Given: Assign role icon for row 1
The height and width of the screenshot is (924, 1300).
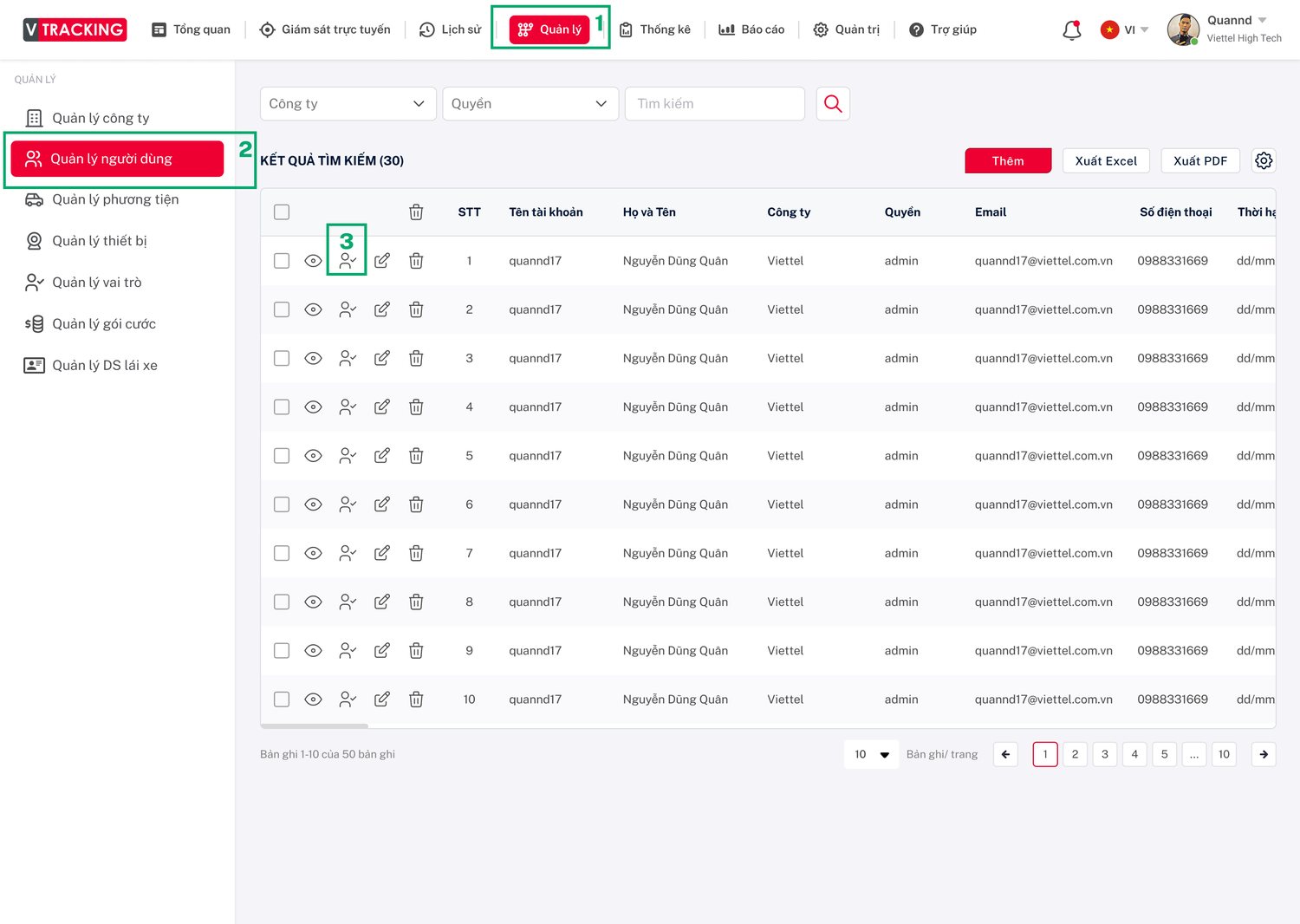Looking at the screenshot, I should [348, 261].
